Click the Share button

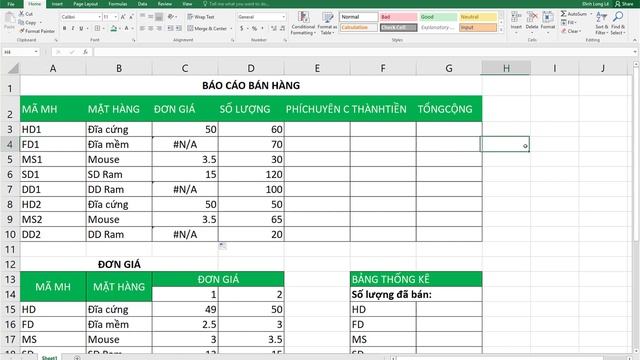[624, 4]
